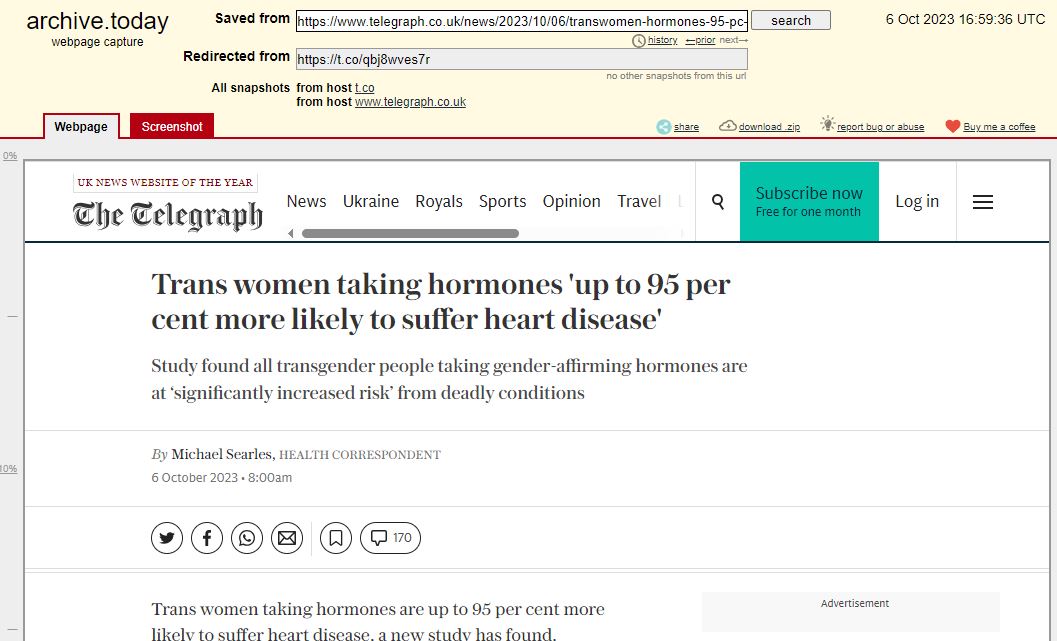Image resolution: width=1057 pixels, height=641 pixels.
Task: Open the hamburger menu on the Telegraph site
Action: [x=982, y=201]
